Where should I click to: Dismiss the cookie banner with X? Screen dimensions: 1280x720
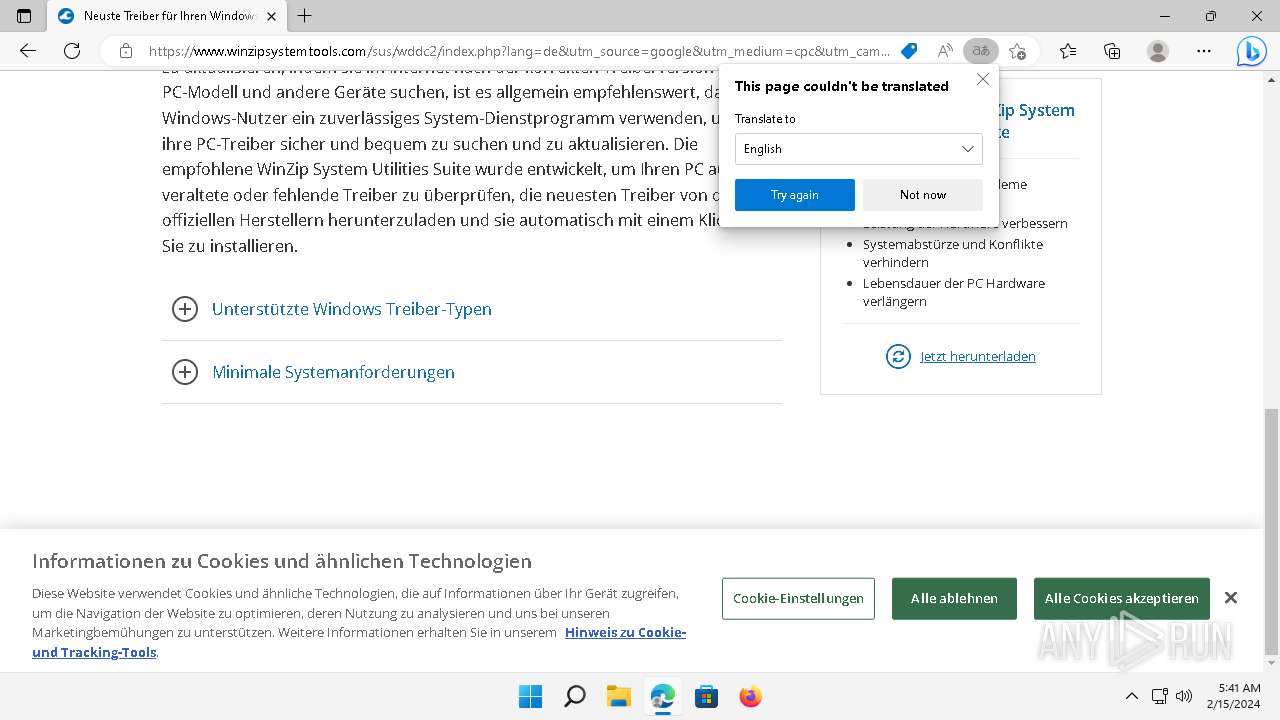click(1231, 598)
